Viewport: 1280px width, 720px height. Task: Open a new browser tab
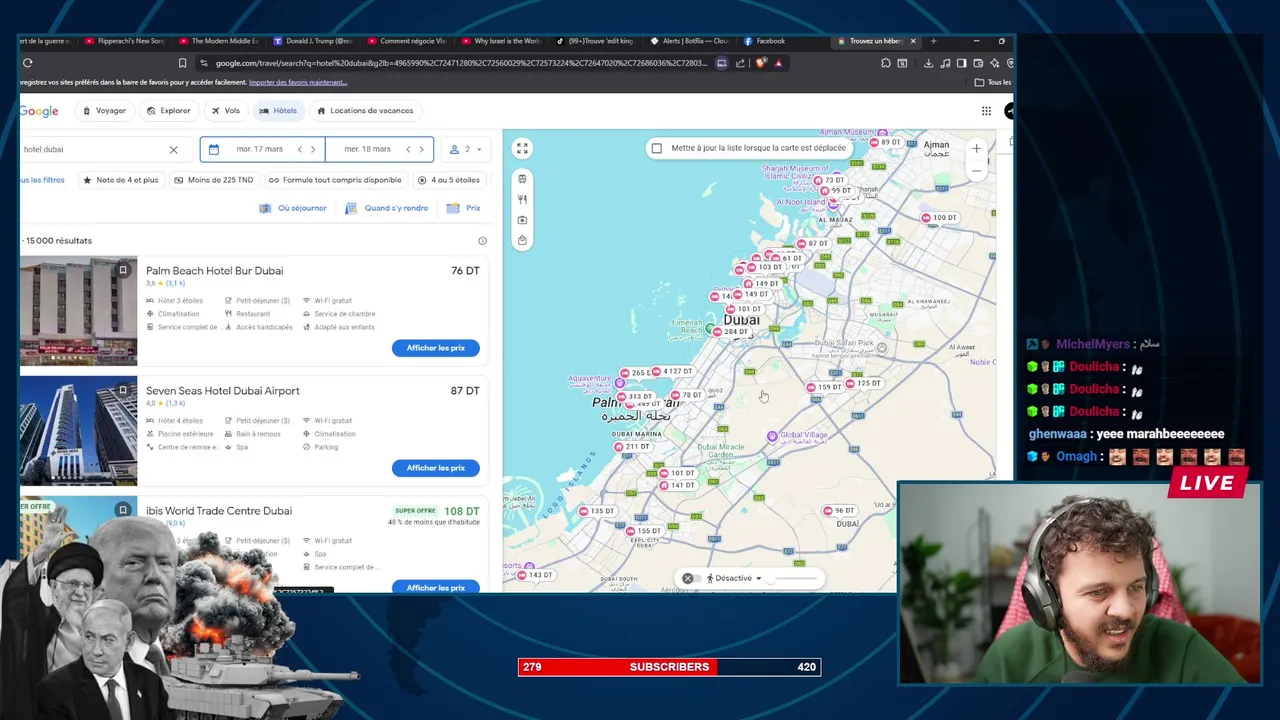point(933,41)
